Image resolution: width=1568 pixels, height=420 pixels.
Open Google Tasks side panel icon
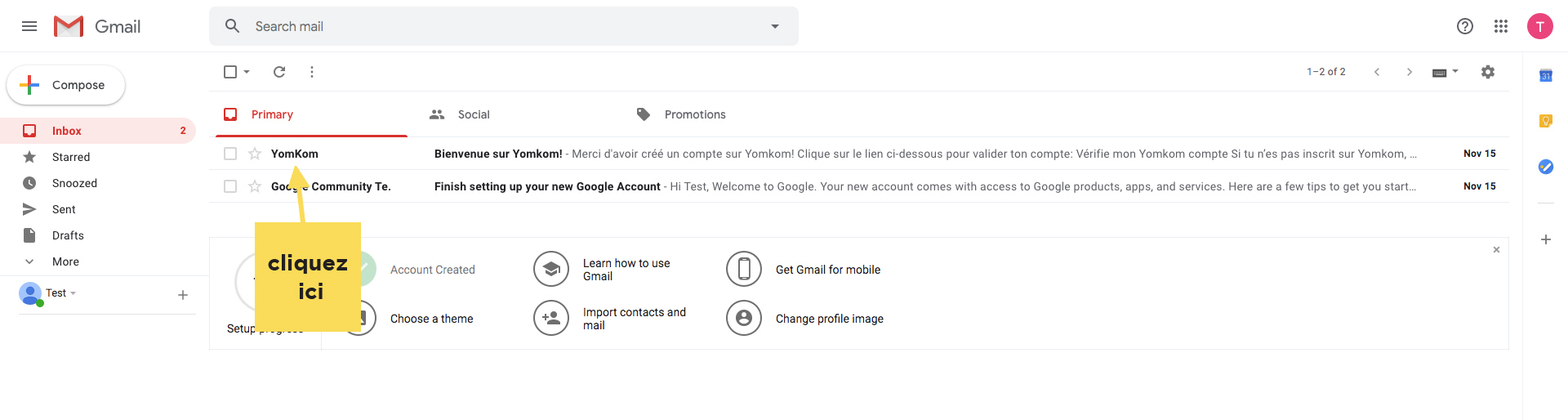tap(1546, 167)
